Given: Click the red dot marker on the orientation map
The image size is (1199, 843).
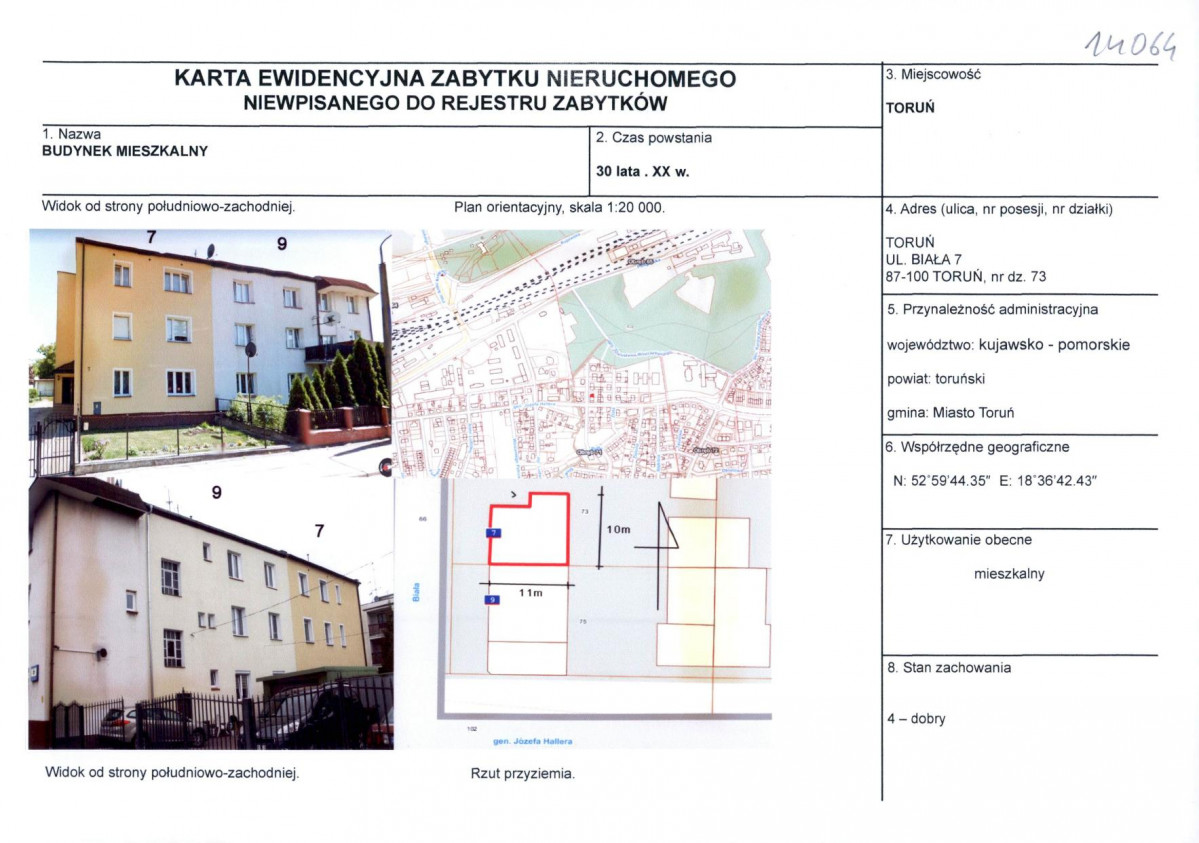Looking at the screenshot, I should (592, 397).
